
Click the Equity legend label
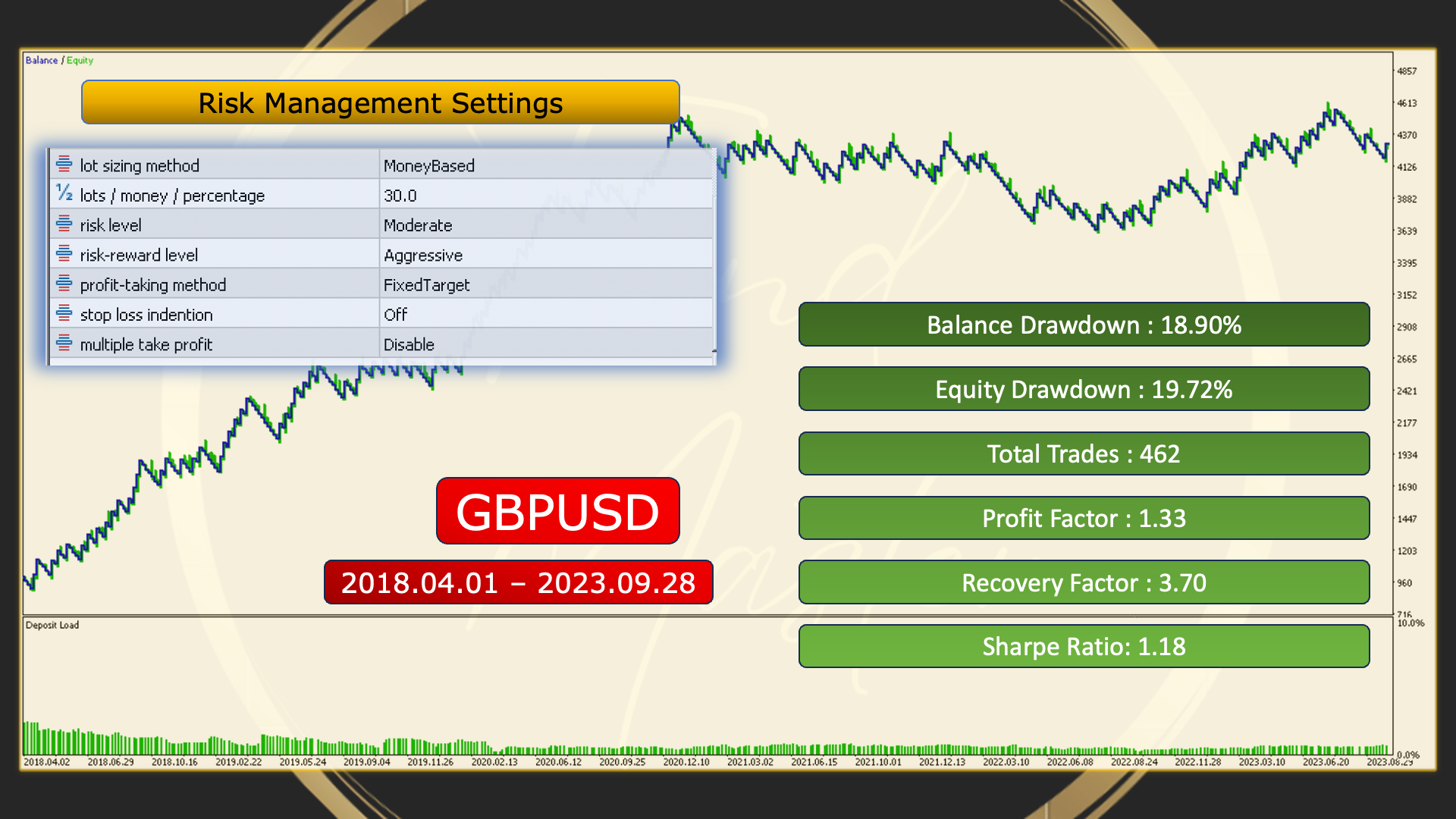[80, 60]
